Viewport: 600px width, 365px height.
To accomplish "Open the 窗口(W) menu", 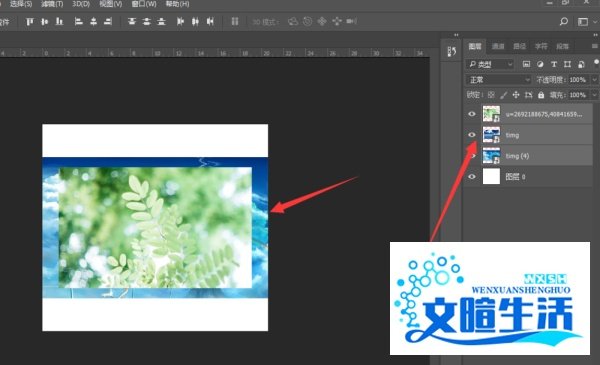I will (x=144, y=4).
